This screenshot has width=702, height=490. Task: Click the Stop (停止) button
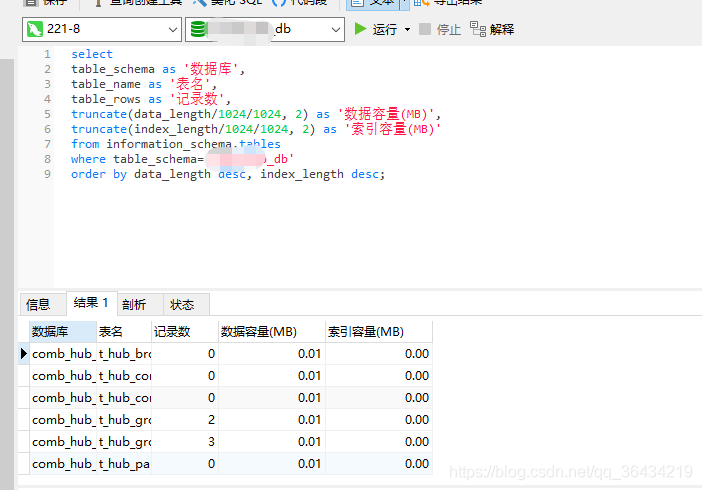pyautogui.click(x=440, y=30)
